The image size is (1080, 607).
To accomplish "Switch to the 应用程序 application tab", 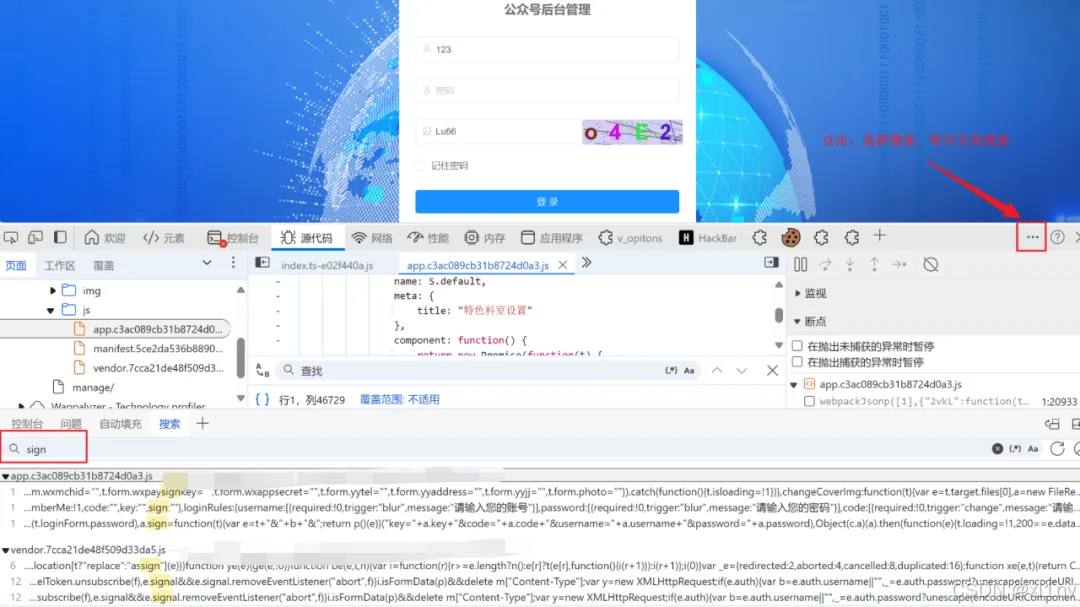I will [x=552, y=238].
